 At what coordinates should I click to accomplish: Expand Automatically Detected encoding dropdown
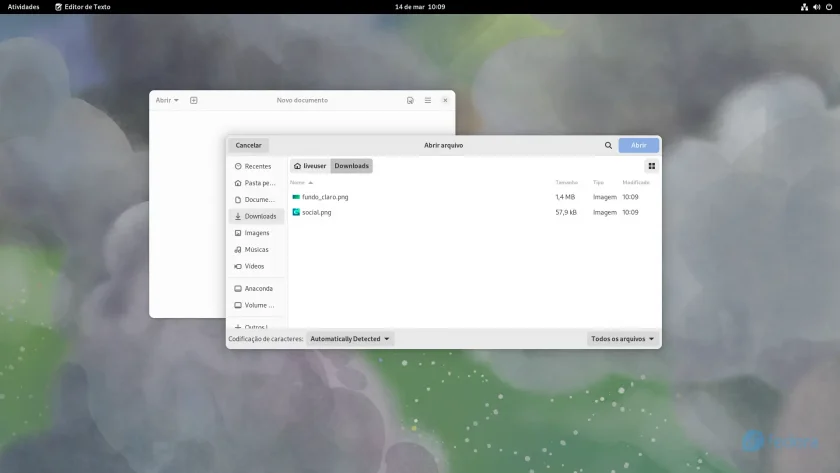pyautogui.click(x=350, y=339)
